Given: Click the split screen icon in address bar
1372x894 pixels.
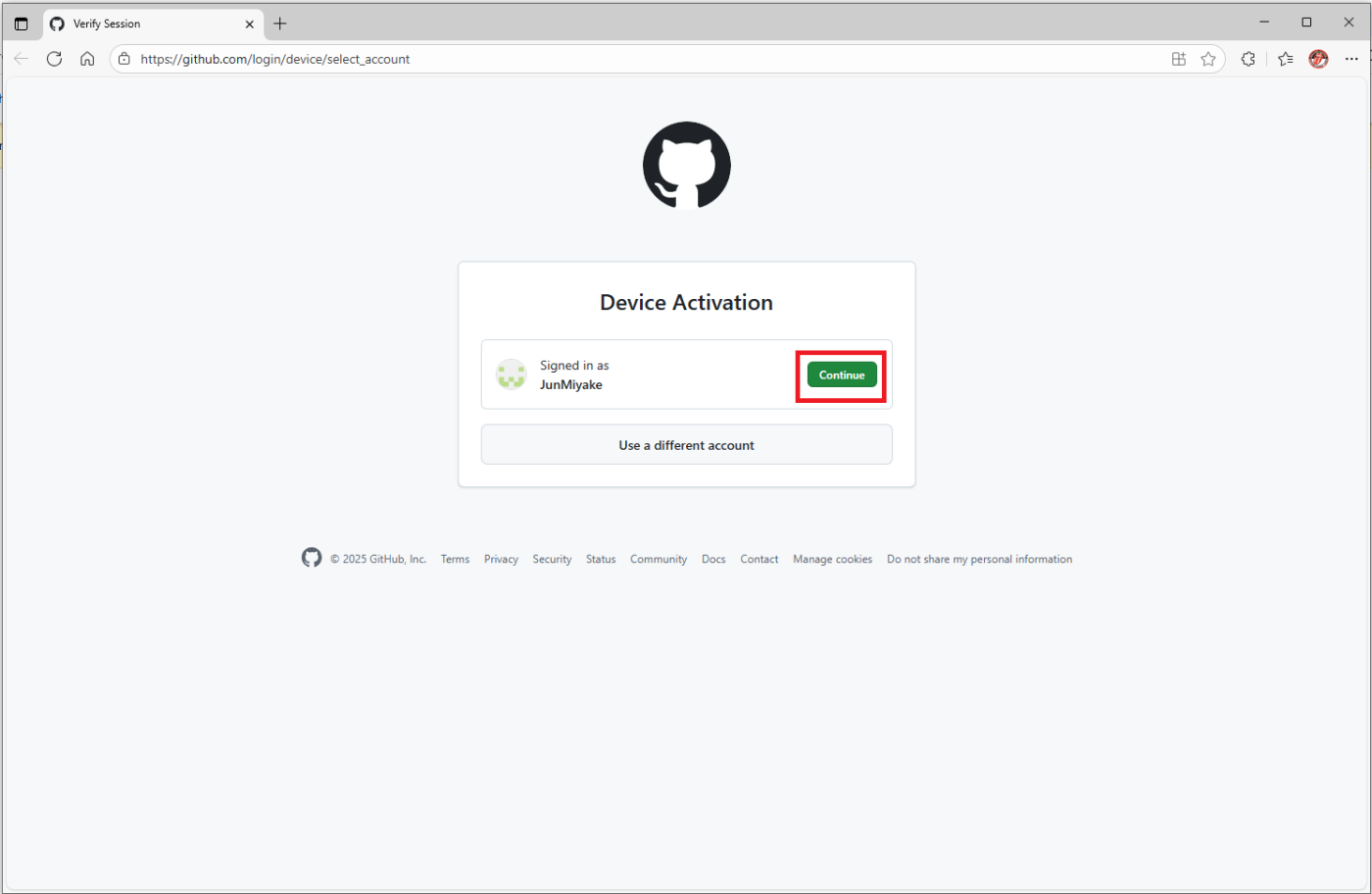Looking at the screenshot, I should [1179, 59].
